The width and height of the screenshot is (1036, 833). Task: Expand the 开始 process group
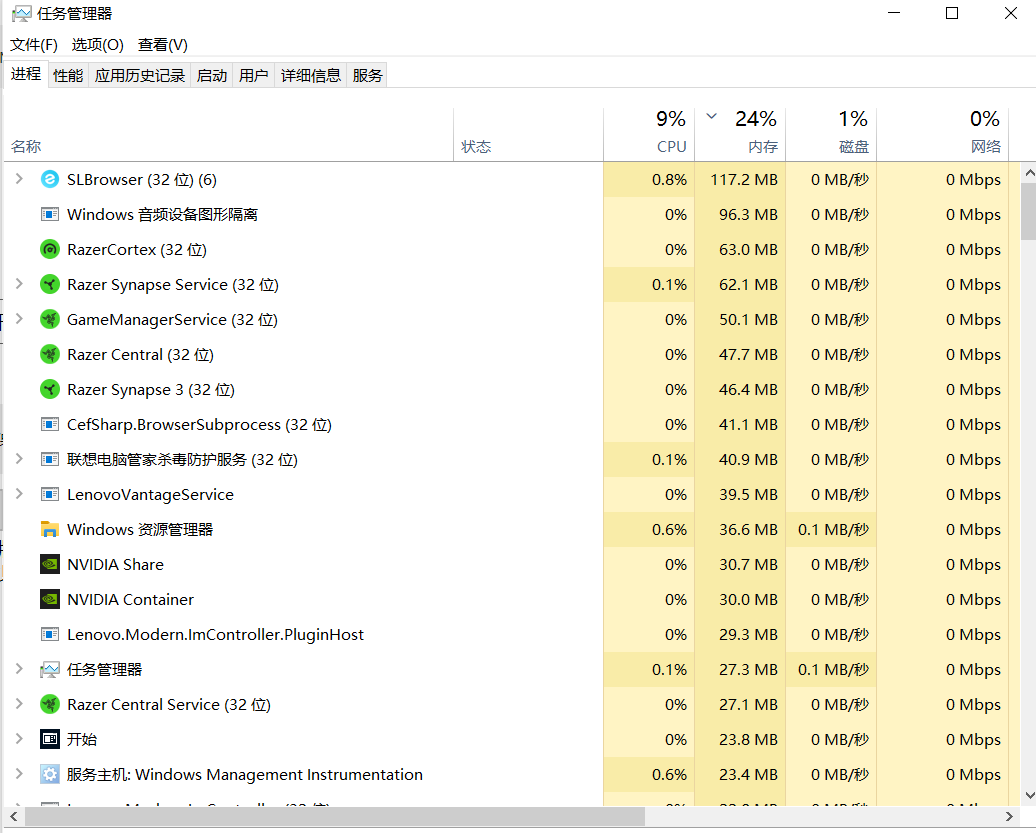tap(19, 739)
